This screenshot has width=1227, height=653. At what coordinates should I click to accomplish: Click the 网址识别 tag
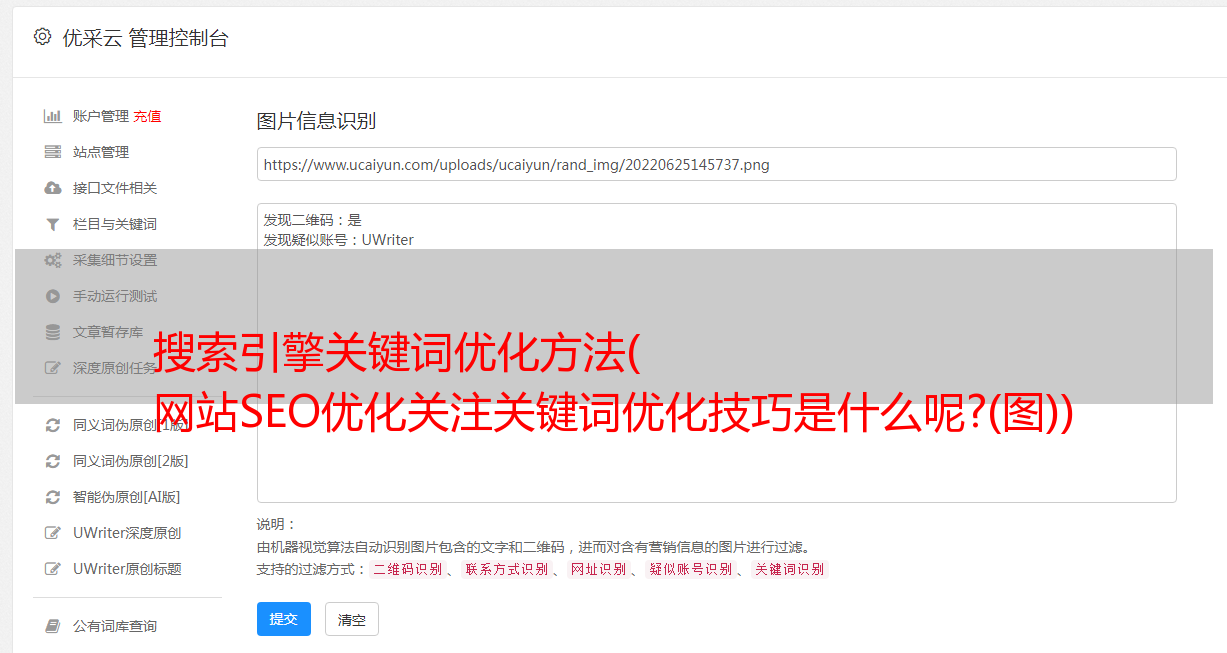[x=598, y=569]
